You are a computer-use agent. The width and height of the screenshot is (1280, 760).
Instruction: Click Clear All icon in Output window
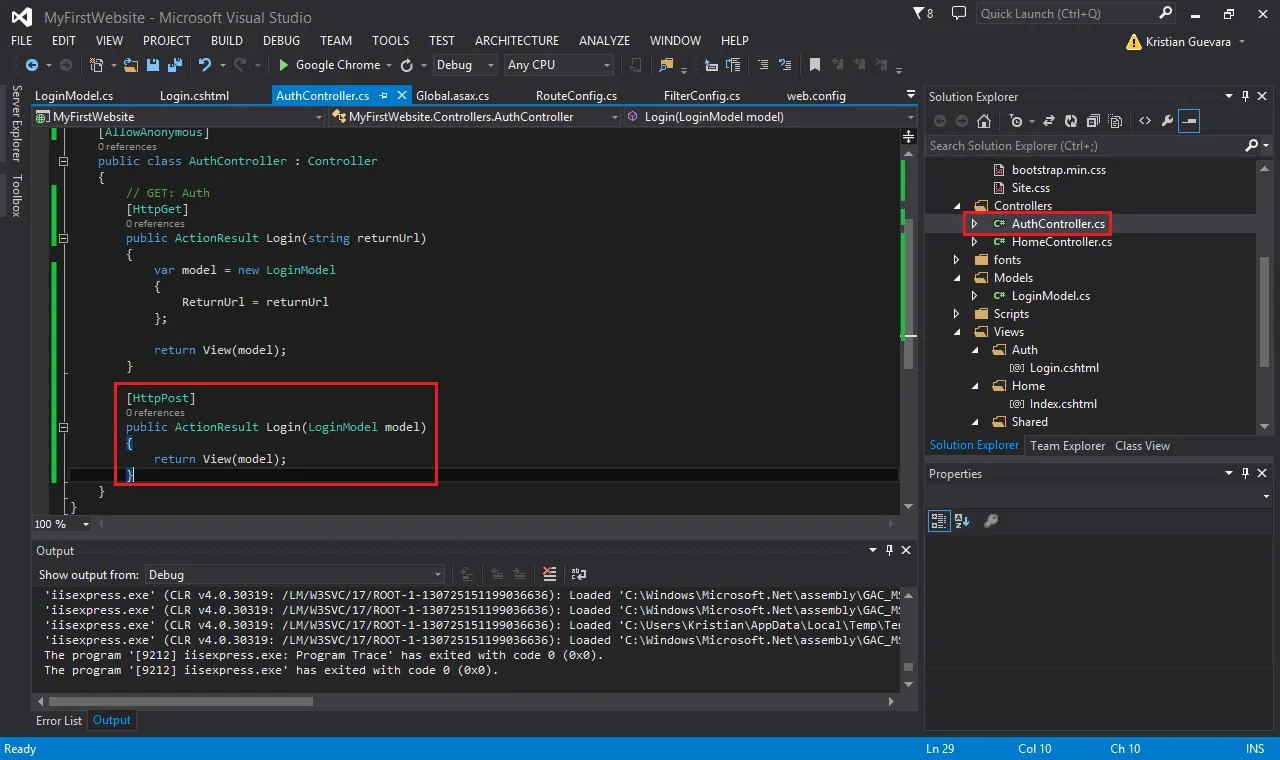[549, 574]
